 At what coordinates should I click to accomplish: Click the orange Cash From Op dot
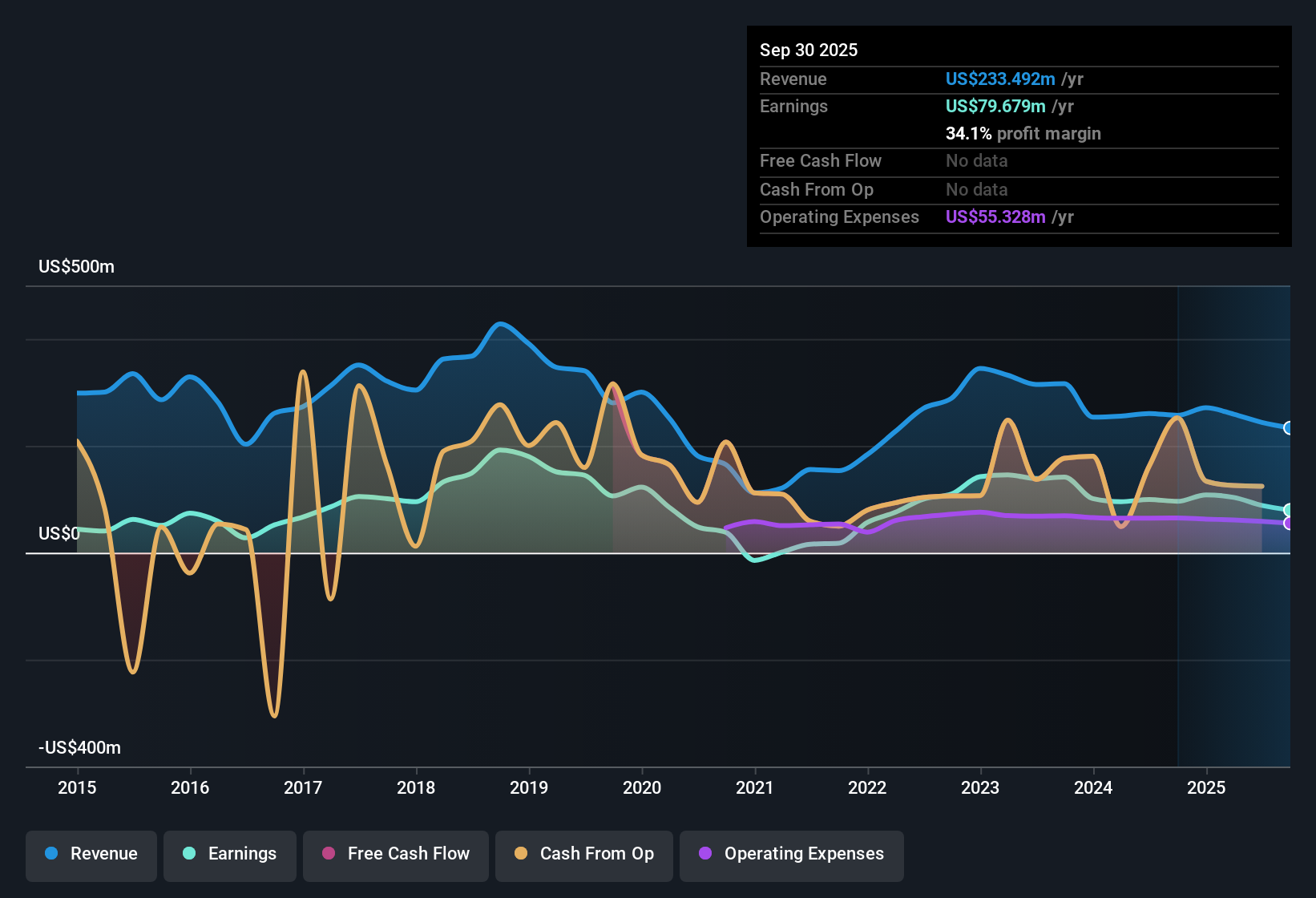[x=521, y=854]
